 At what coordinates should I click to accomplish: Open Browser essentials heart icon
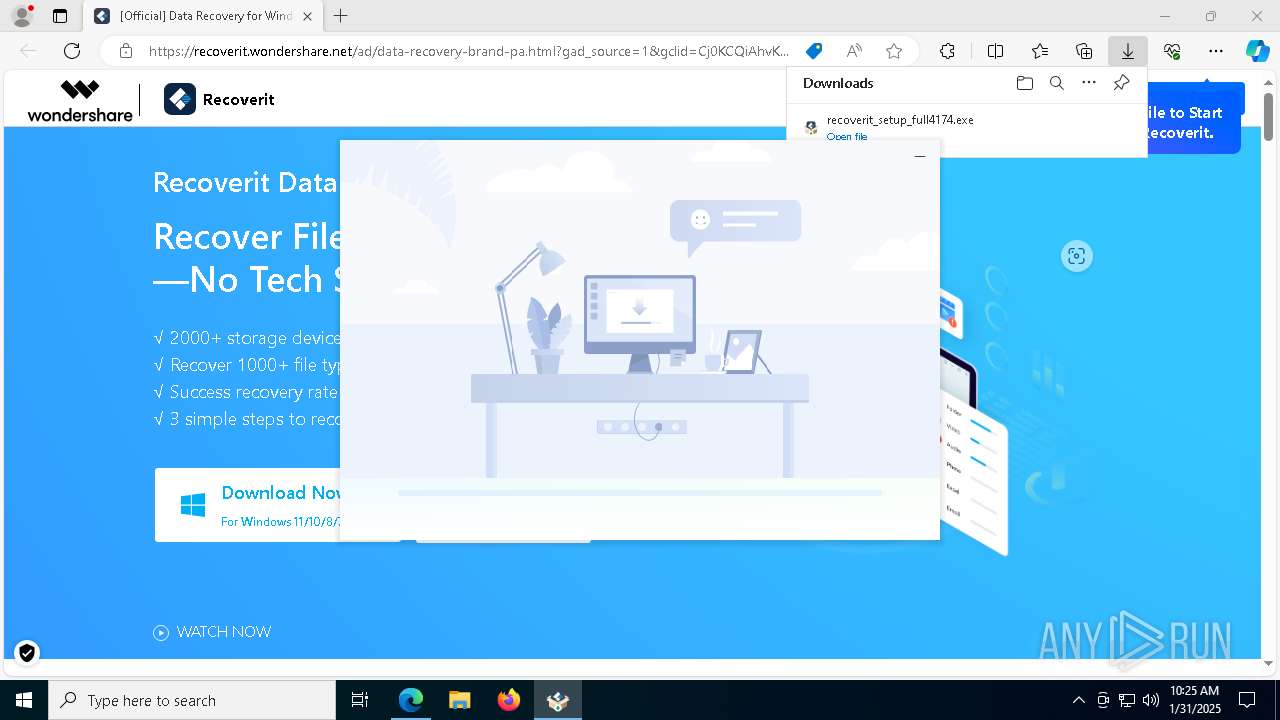click(1172, 51)
